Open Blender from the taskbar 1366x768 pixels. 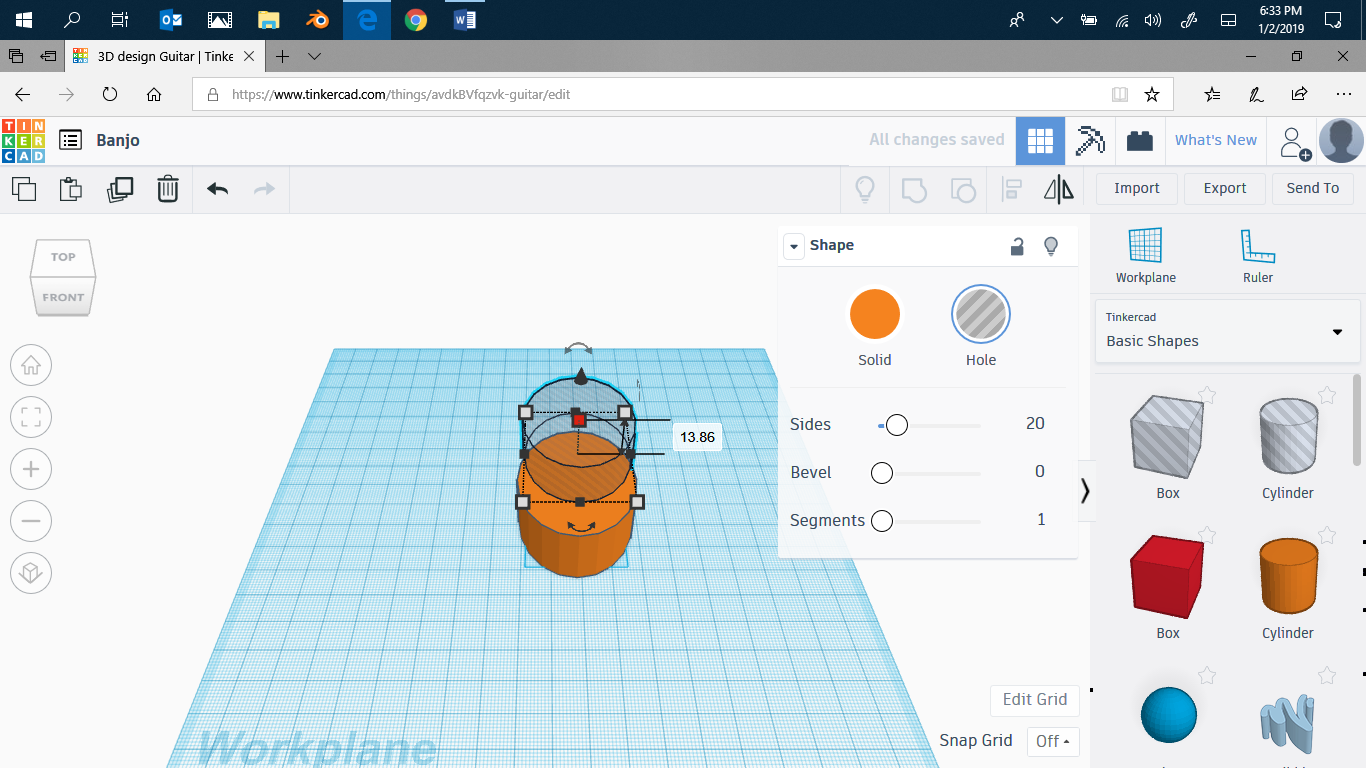click(317, 20)
